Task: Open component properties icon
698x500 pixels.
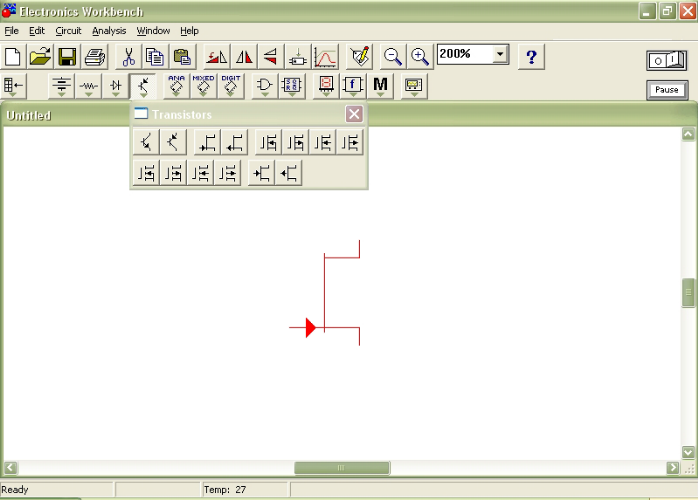Action: click(359, 57)
